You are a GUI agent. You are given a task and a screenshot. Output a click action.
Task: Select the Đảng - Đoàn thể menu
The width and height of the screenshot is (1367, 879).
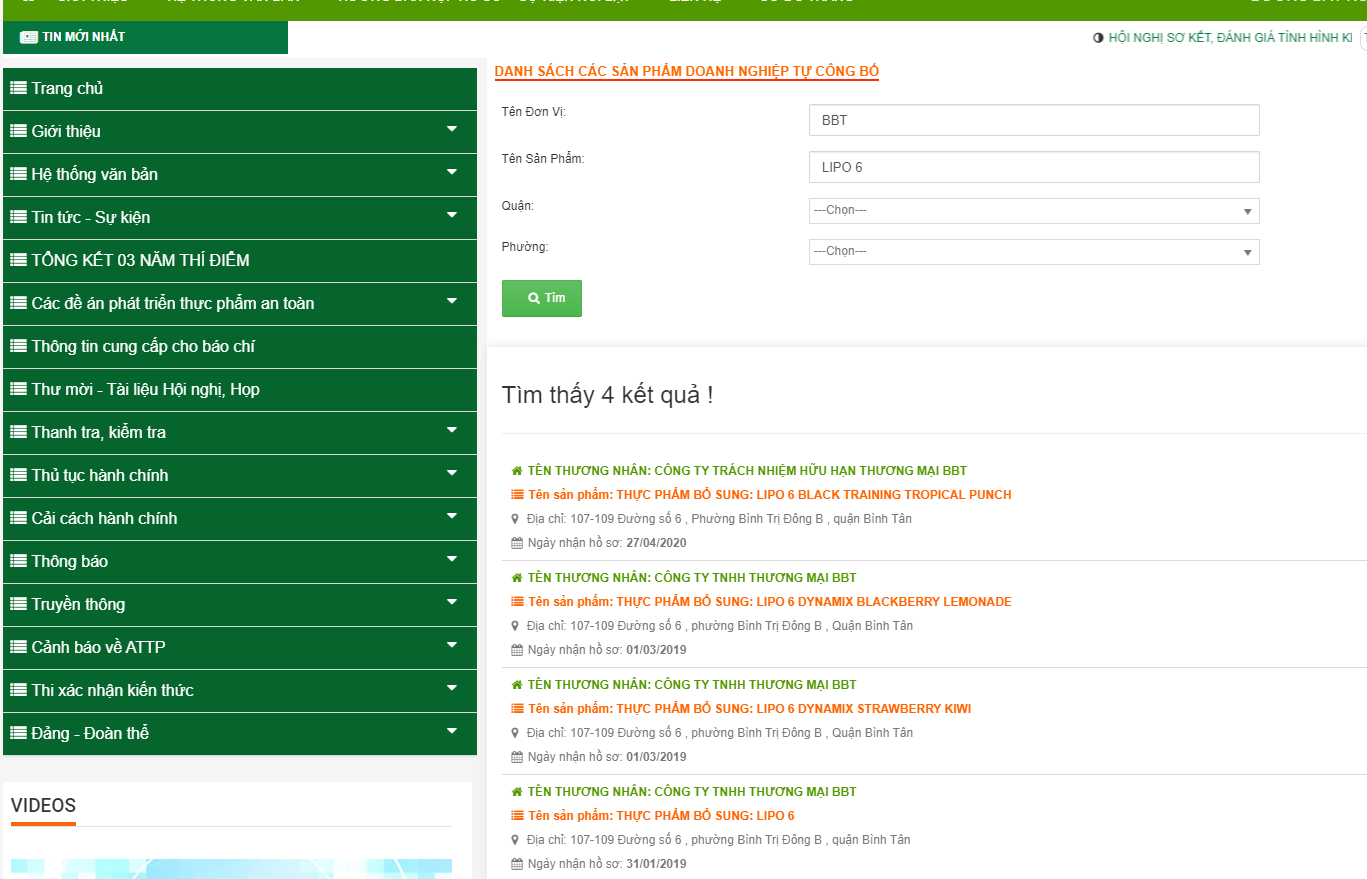[x=240, y=734]
